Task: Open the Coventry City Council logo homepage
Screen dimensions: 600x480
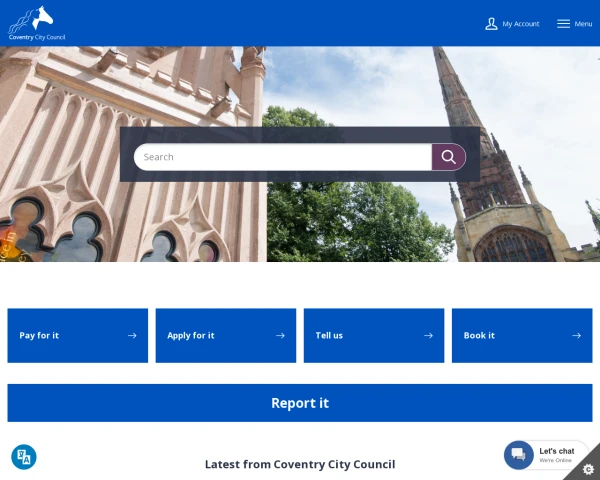Action: [37, 23]
